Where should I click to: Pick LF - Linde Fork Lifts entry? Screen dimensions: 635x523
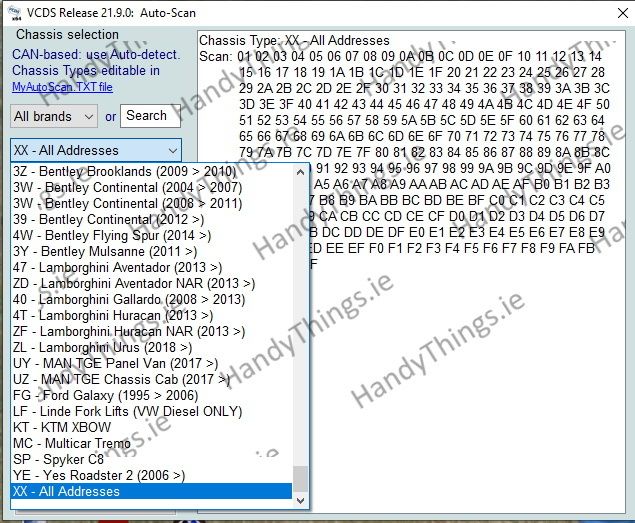click(151, 412)
